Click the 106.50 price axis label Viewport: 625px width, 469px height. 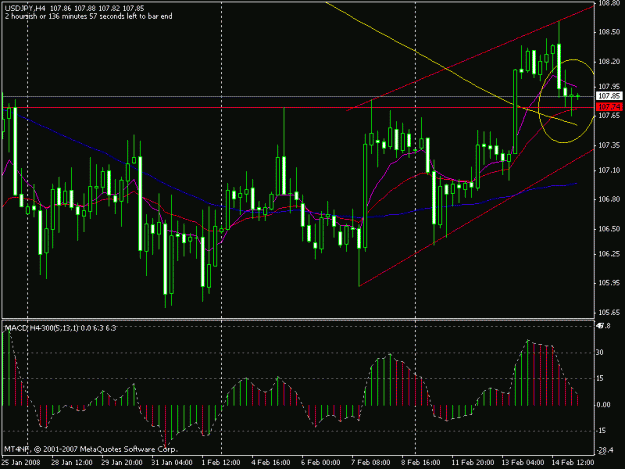click(609, 229)
